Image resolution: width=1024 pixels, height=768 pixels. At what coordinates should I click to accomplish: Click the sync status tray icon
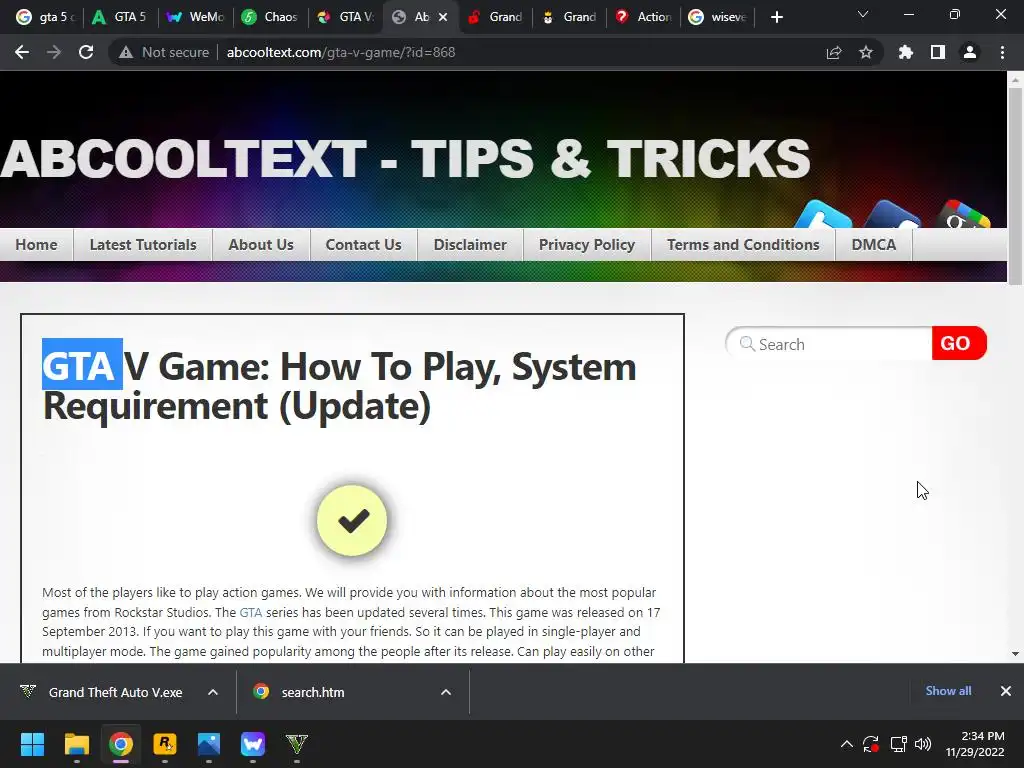(871, 744)
